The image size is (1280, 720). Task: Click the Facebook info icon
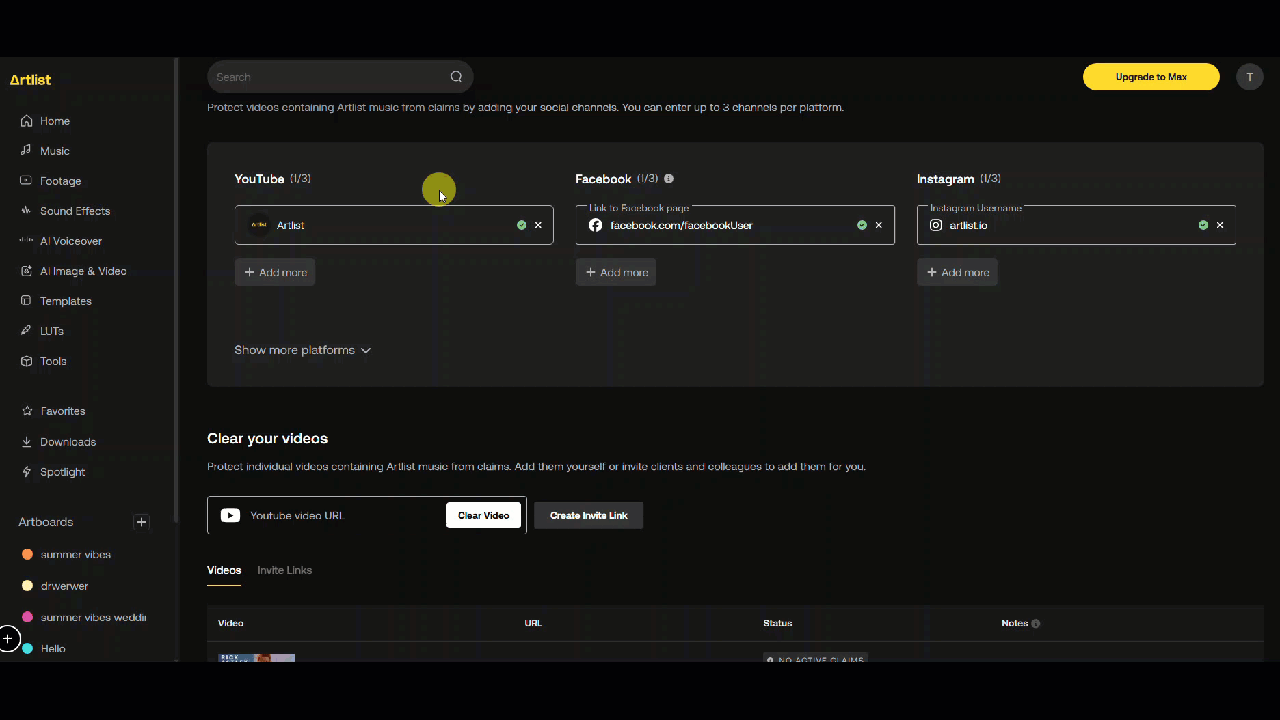pyautogui.click(x=669, y=179)
